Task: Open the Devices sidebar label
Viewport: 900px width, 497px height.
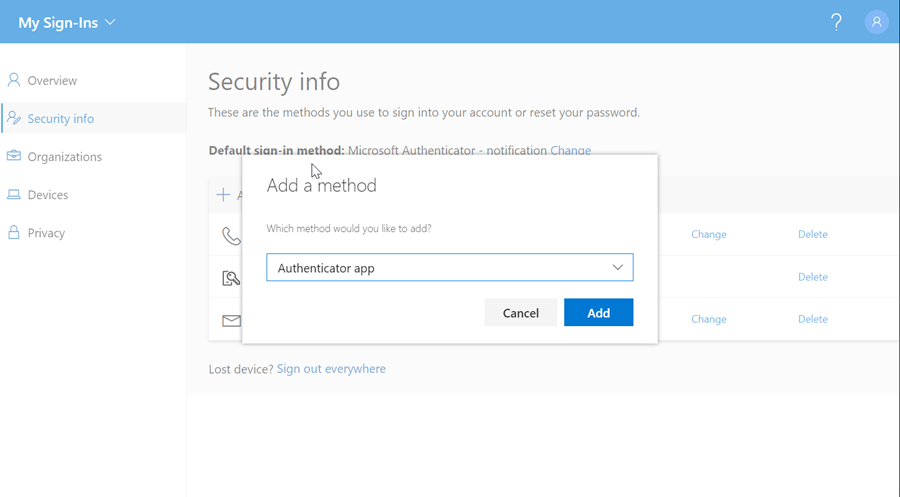Action: click(x=48, y=195)
